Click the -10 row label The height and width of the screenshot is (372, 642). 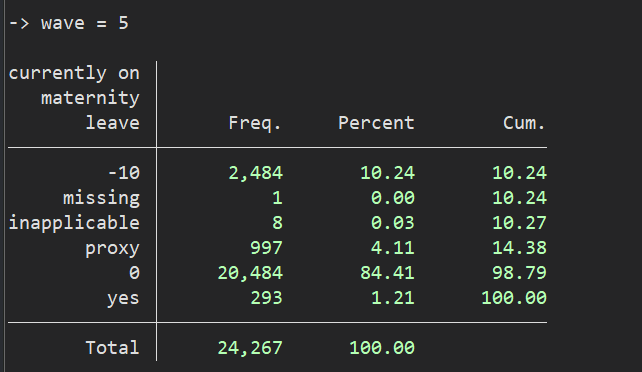[x=124, y=173]
